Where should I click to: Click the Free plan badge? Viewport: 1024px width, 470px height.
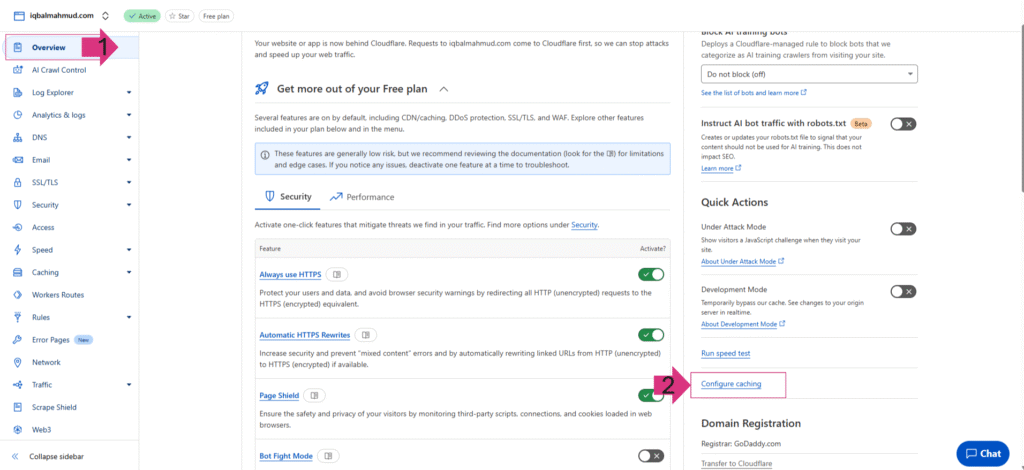pyautogui.click(x=216, y=16)
